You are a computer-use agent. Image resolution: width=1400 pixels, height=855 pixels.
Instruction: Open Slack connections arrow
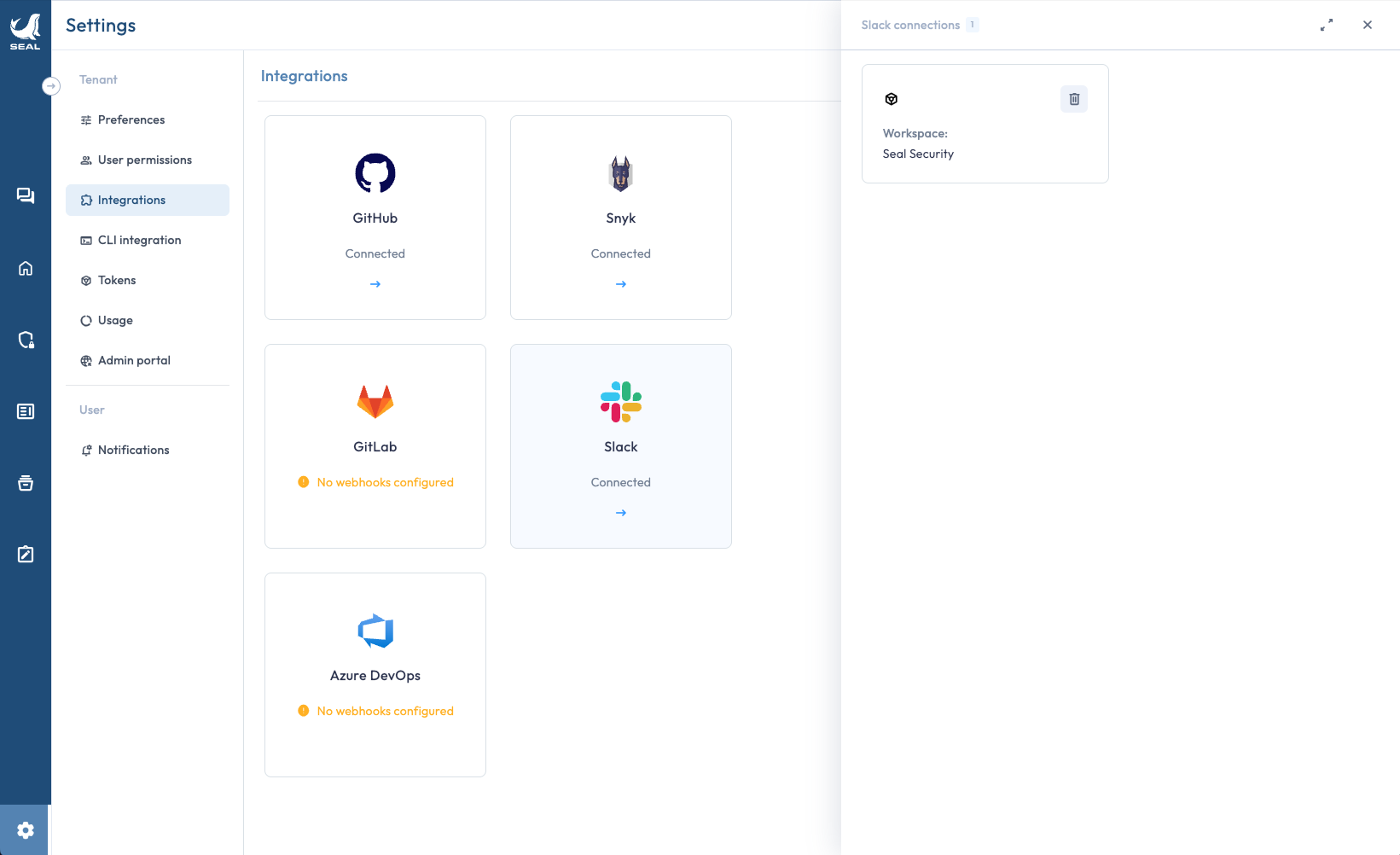point(621,513)
